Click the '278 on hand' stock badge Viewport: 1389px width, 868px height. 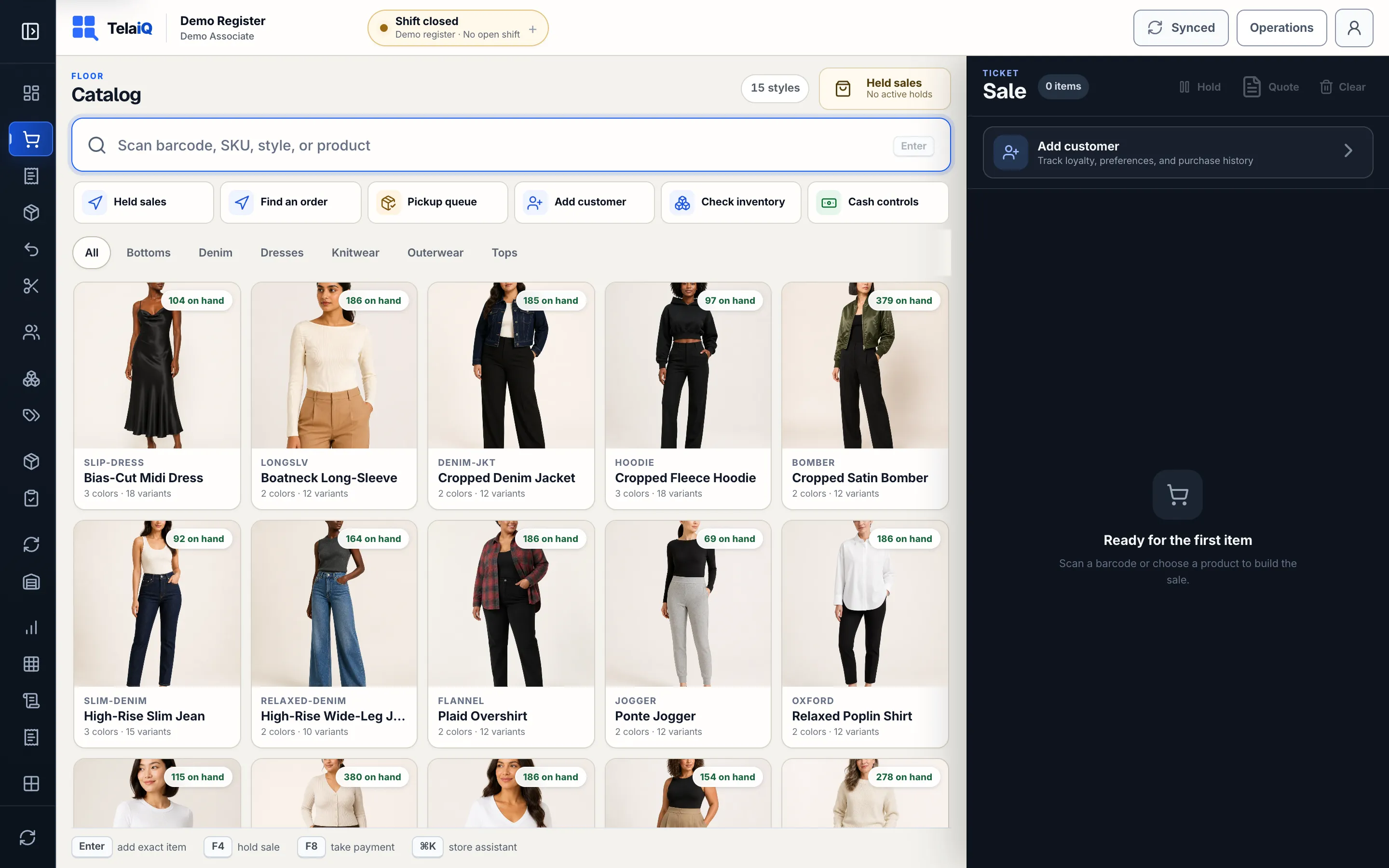[903, 777]
